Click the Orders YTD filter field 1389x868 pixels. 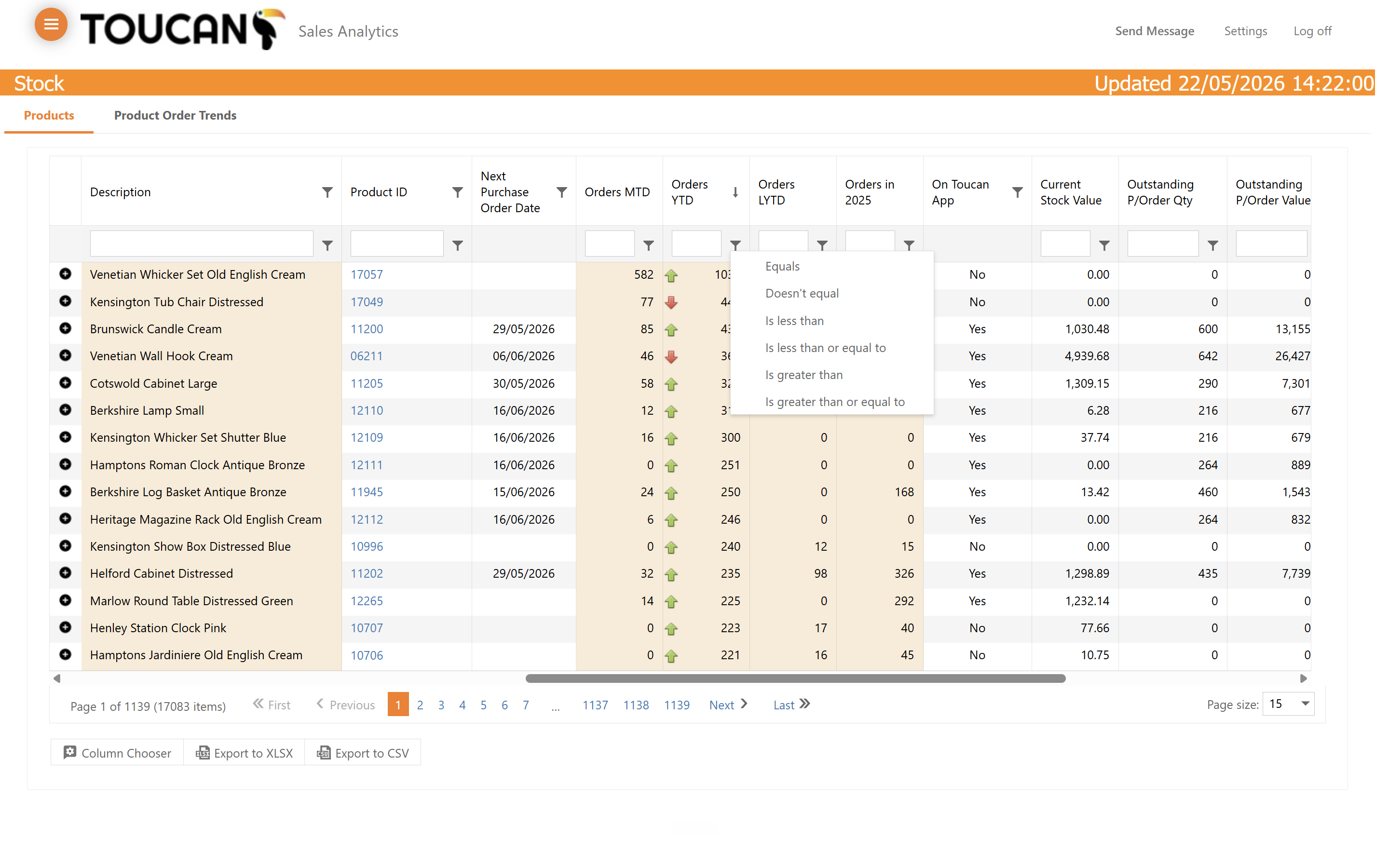tap(696, 244)
